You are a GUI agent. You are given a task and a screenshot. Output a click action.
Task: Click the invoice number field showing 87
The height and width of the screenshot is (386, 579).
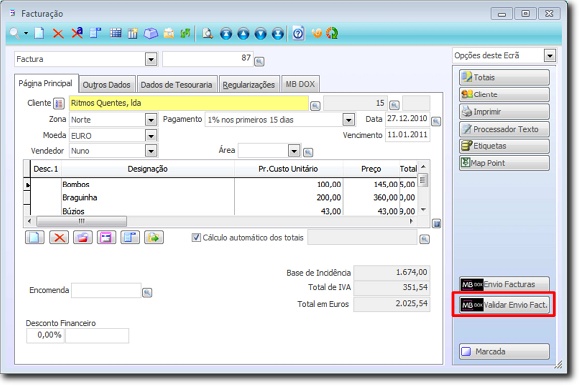(x=208, y=59)
